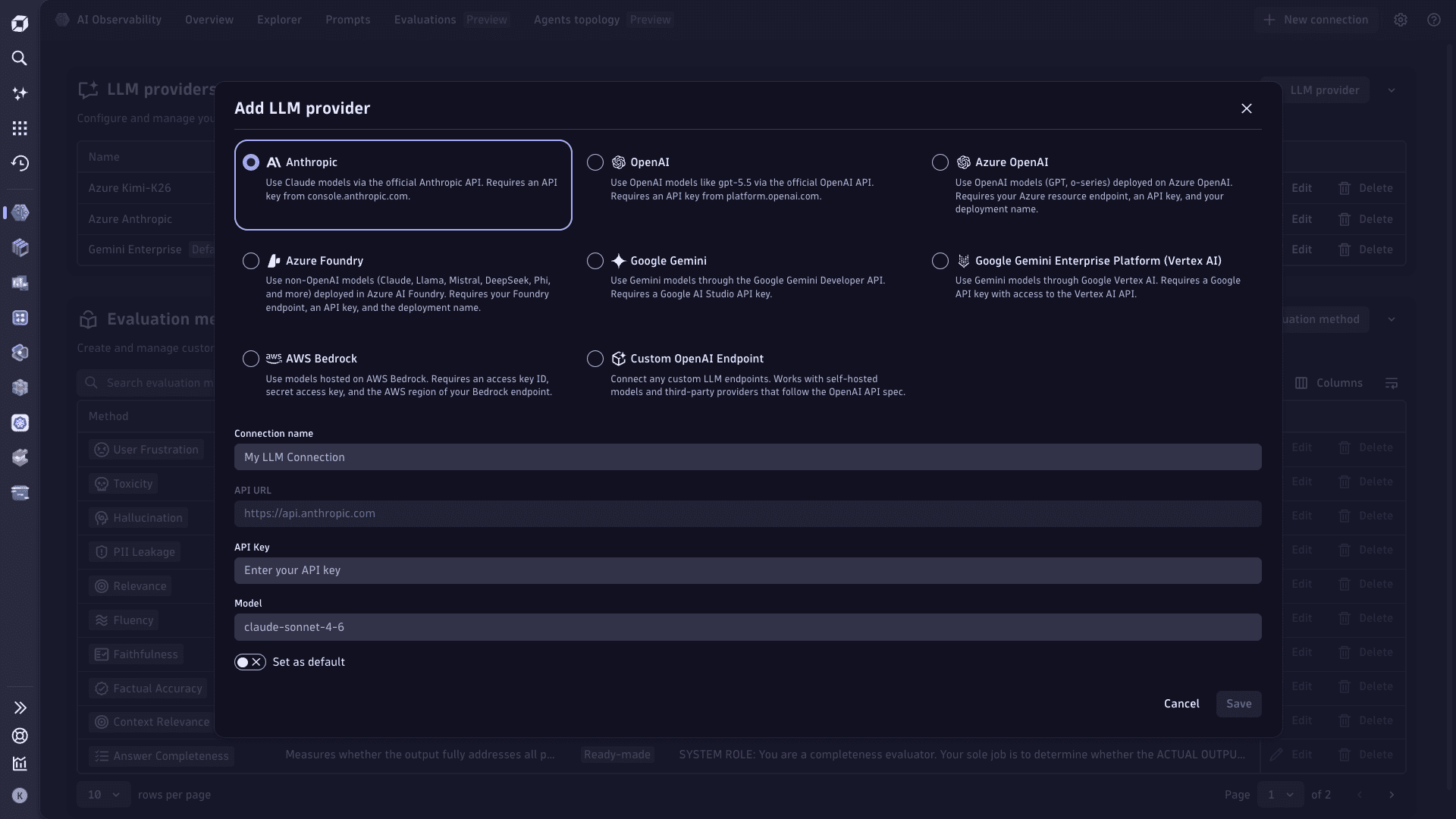1456x819 pixels.
Task: Open the Prompts tab
Action: click(348, 20)
